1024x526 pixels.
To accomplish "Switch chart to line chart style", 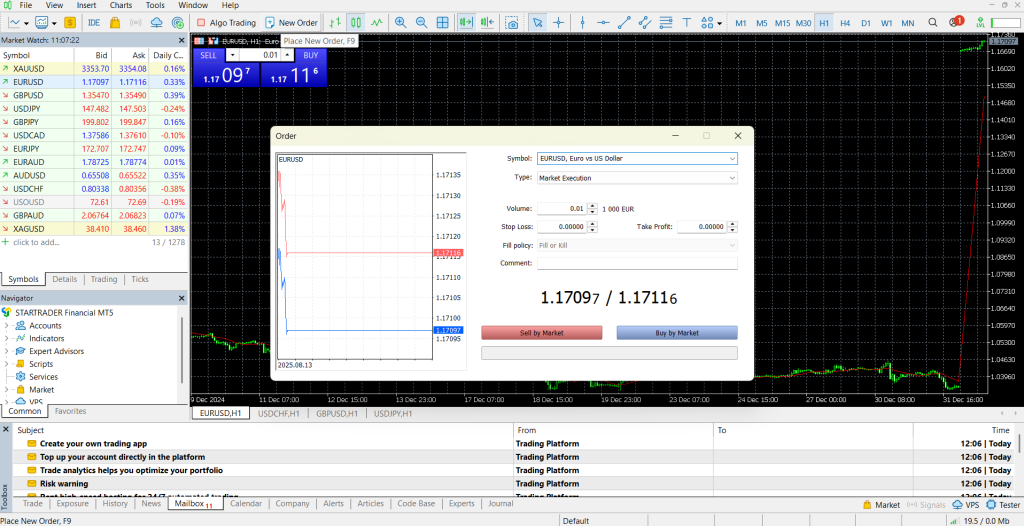I will pos(377,22).
